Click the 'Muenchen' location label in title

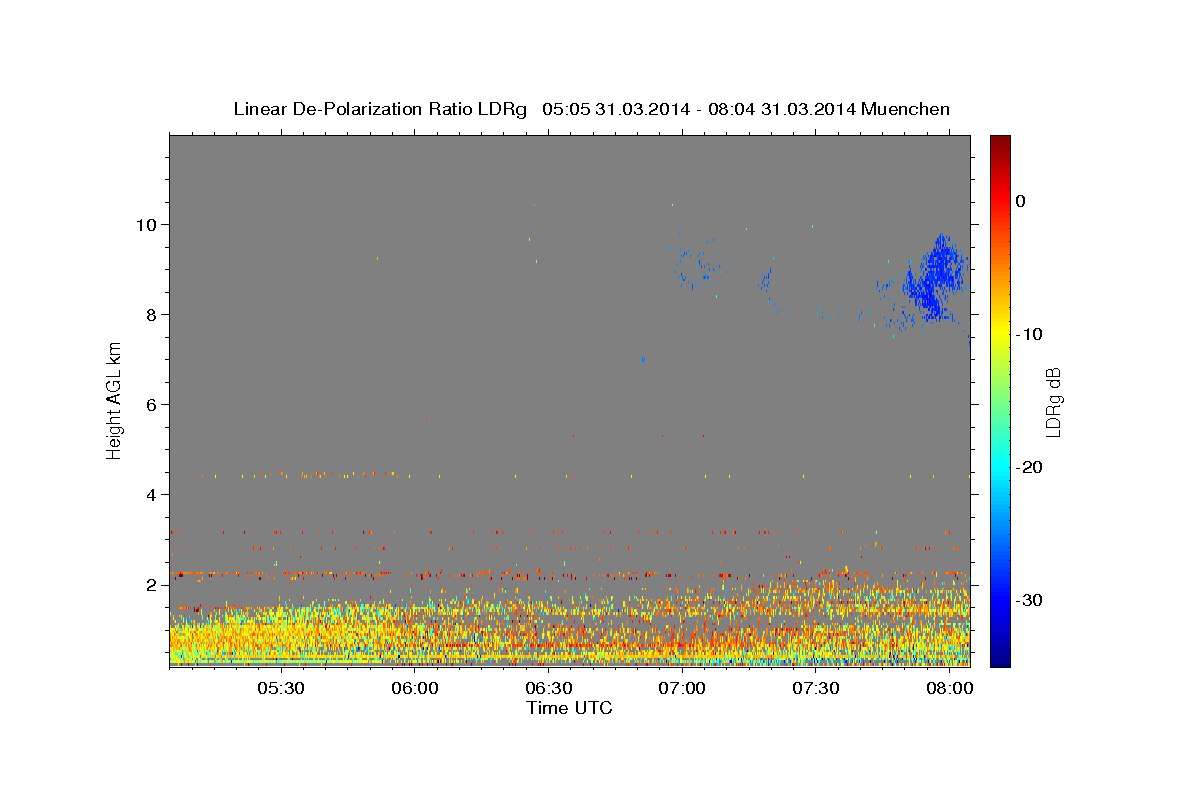pyautogui.click(x=906, y=109)
